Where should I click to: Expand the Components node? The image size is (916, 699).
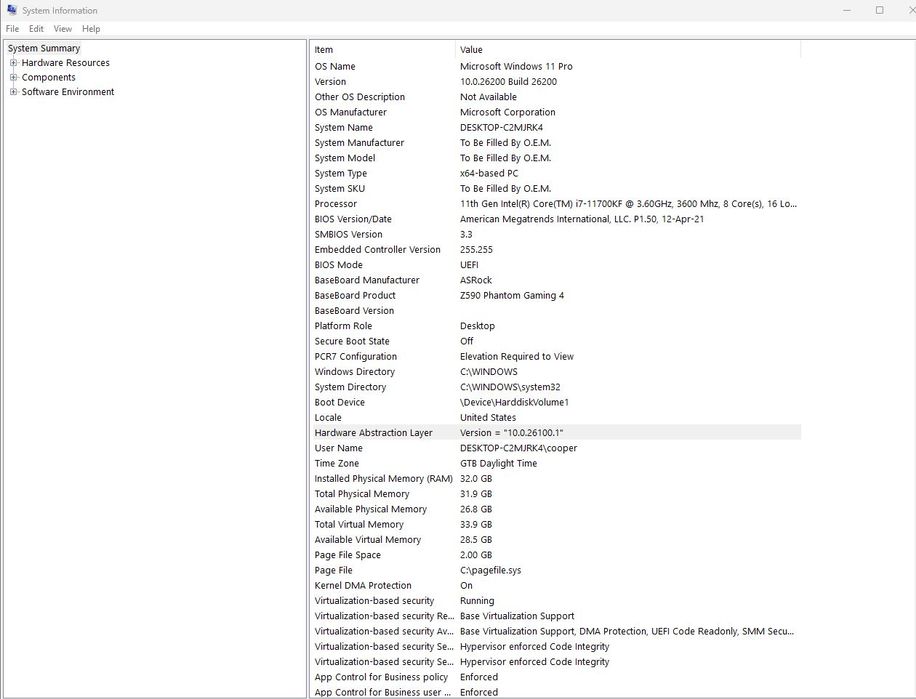pos(13,77)
